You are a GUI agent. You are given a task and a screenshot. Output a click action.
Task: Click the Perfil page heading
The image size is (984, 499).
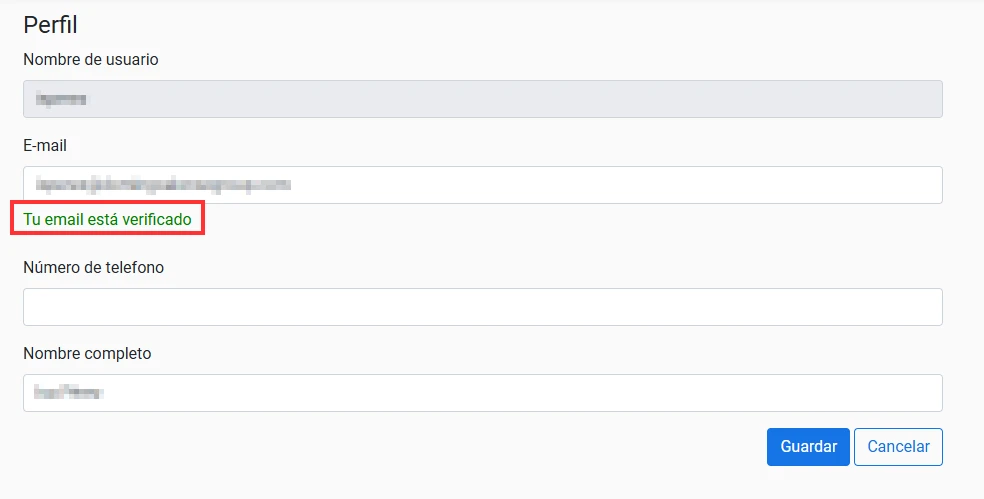pos(50,25)
